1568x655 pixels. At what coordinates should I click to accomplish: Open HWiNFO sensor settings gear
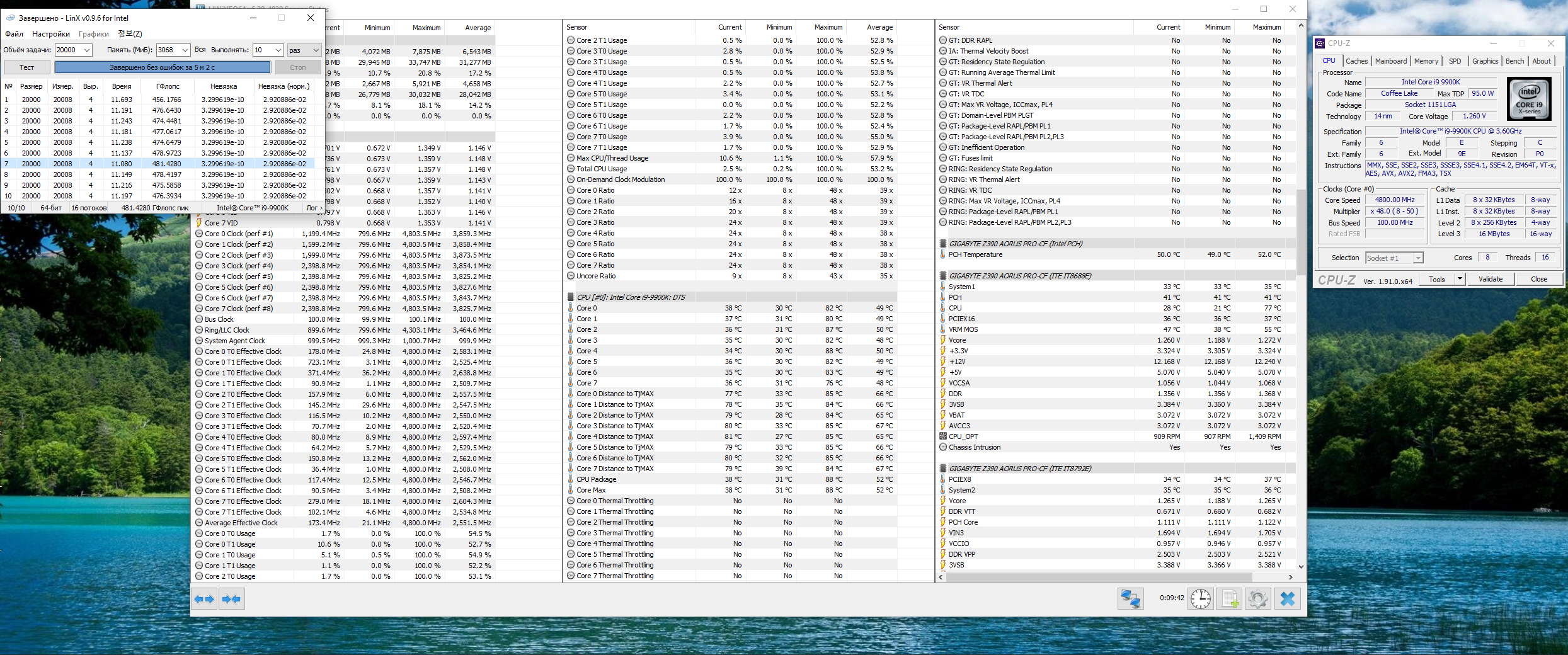click(x=1257, y=598)
